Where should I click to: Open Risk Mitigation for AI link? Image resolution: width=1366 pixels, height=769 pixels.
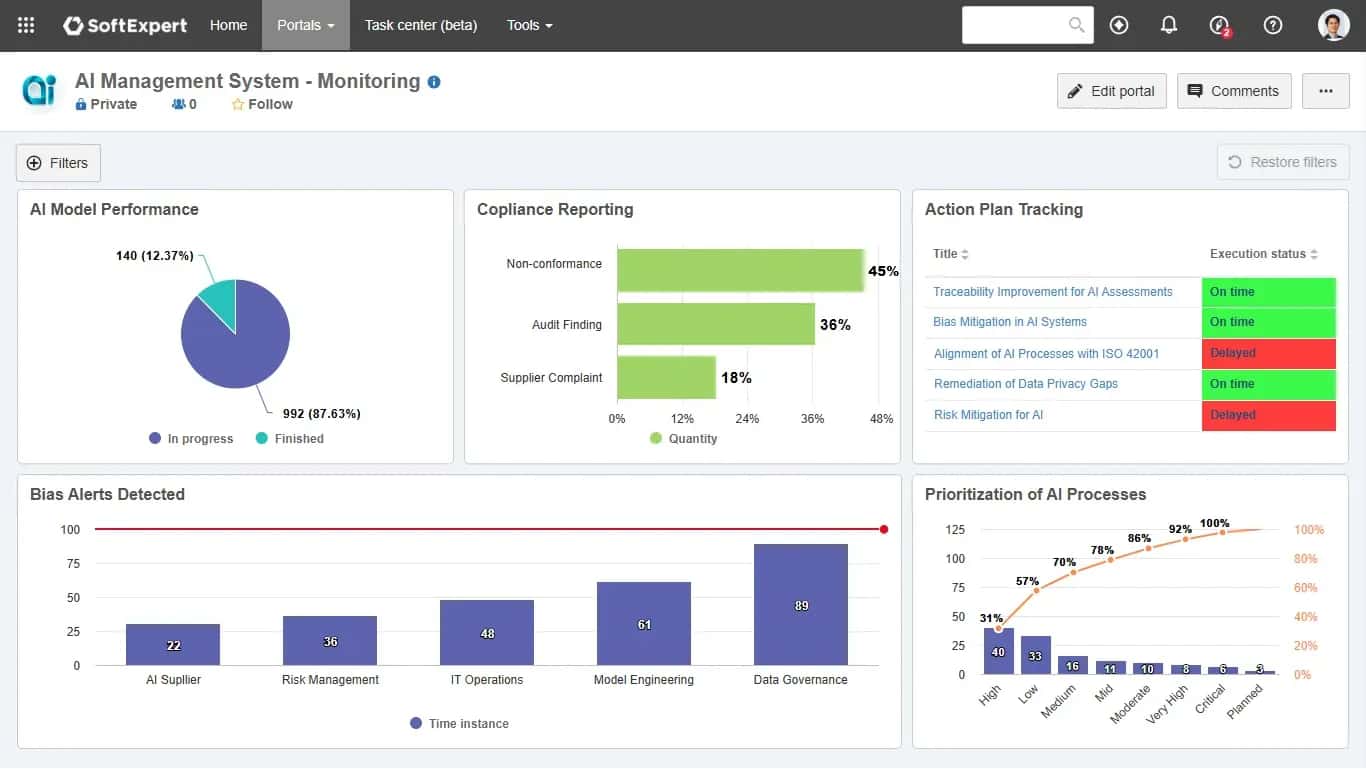[x=988, y=415]
